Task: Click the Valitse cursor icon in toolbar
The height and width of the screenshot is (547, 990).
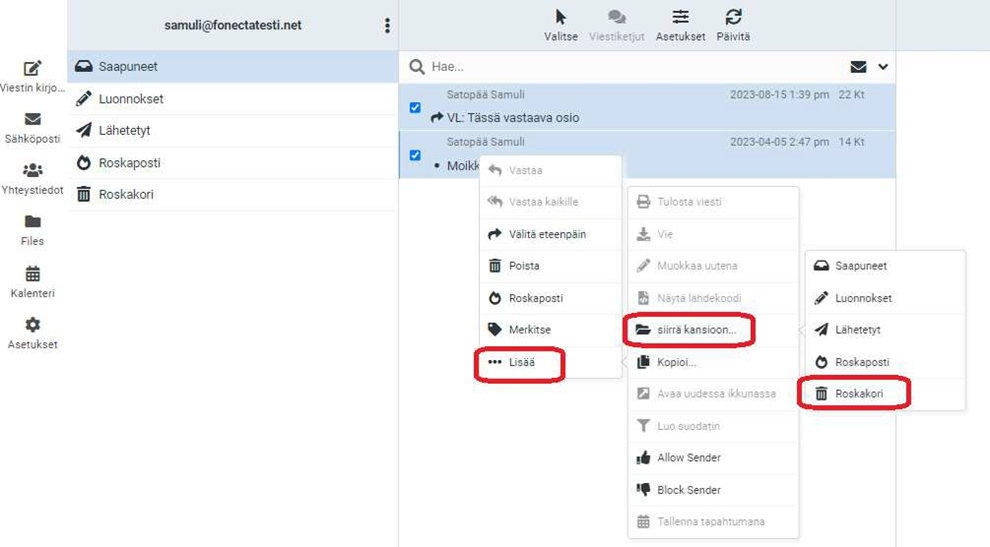Action: 561,17
